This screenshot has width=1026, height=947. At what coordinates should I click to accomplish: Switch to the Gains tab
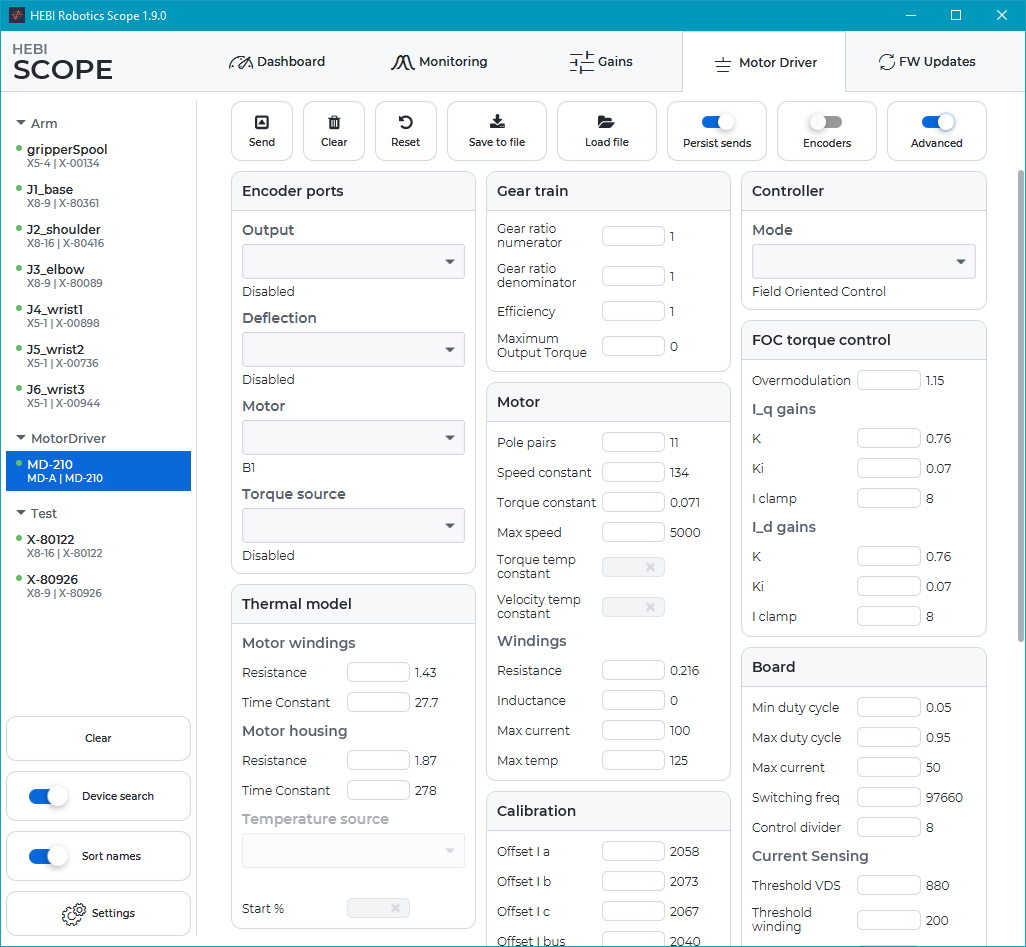(x=601, y=62)
